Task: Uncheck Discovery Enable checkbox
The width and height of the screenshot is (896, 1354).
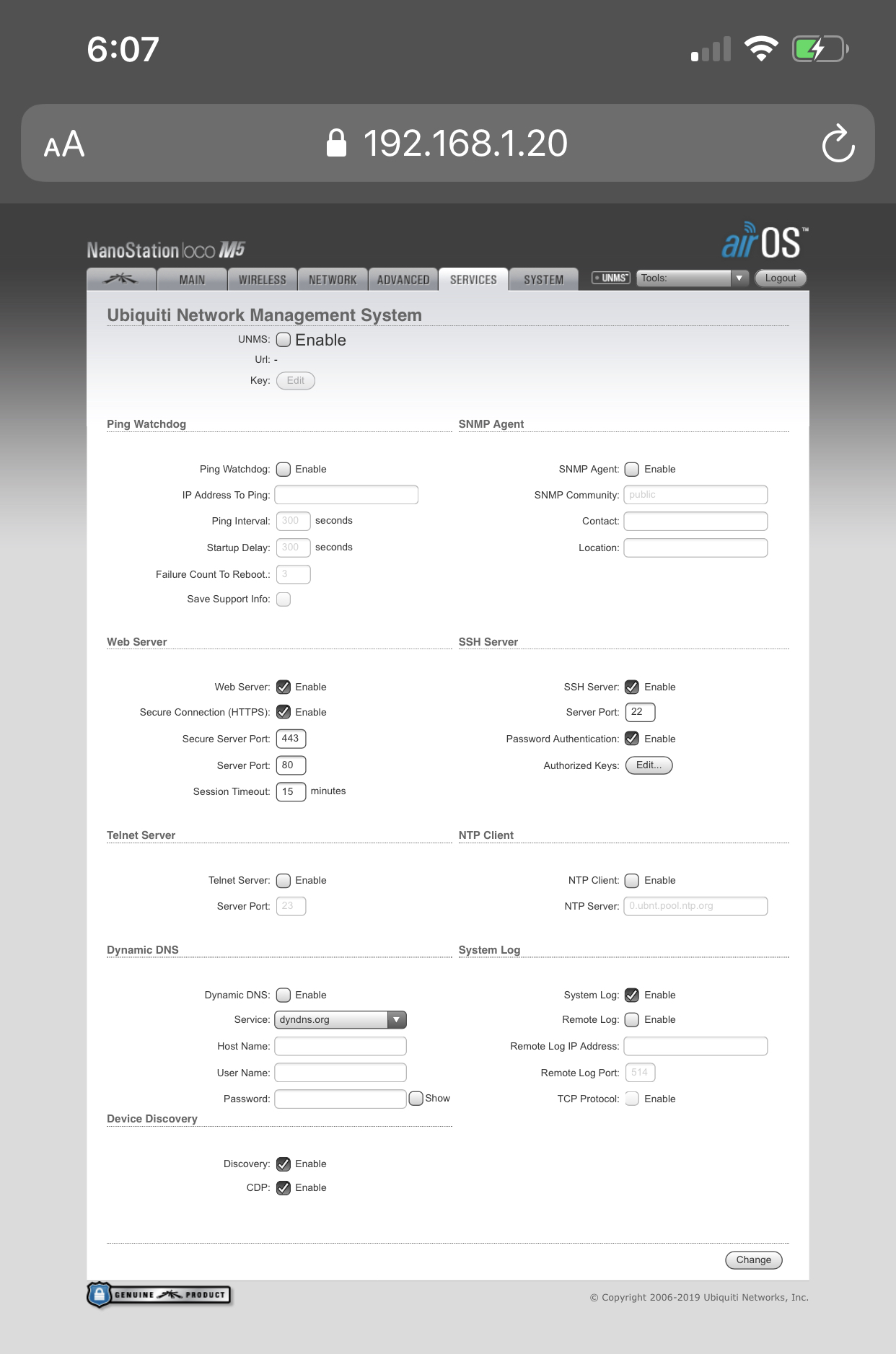Action: (284, 1164)
